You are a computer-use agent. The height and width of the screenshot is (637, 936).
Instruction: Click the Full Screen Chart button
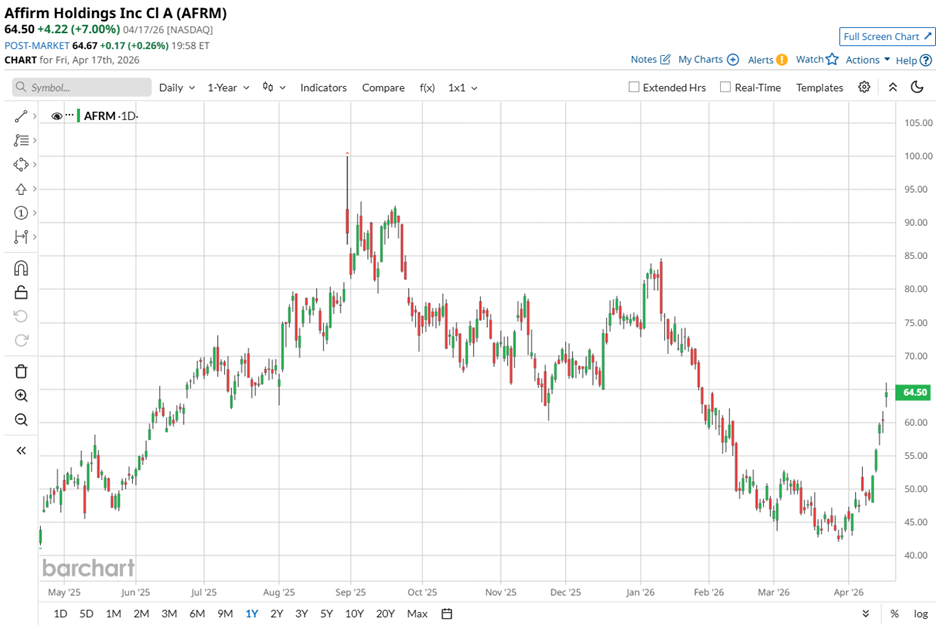(887, 36)
